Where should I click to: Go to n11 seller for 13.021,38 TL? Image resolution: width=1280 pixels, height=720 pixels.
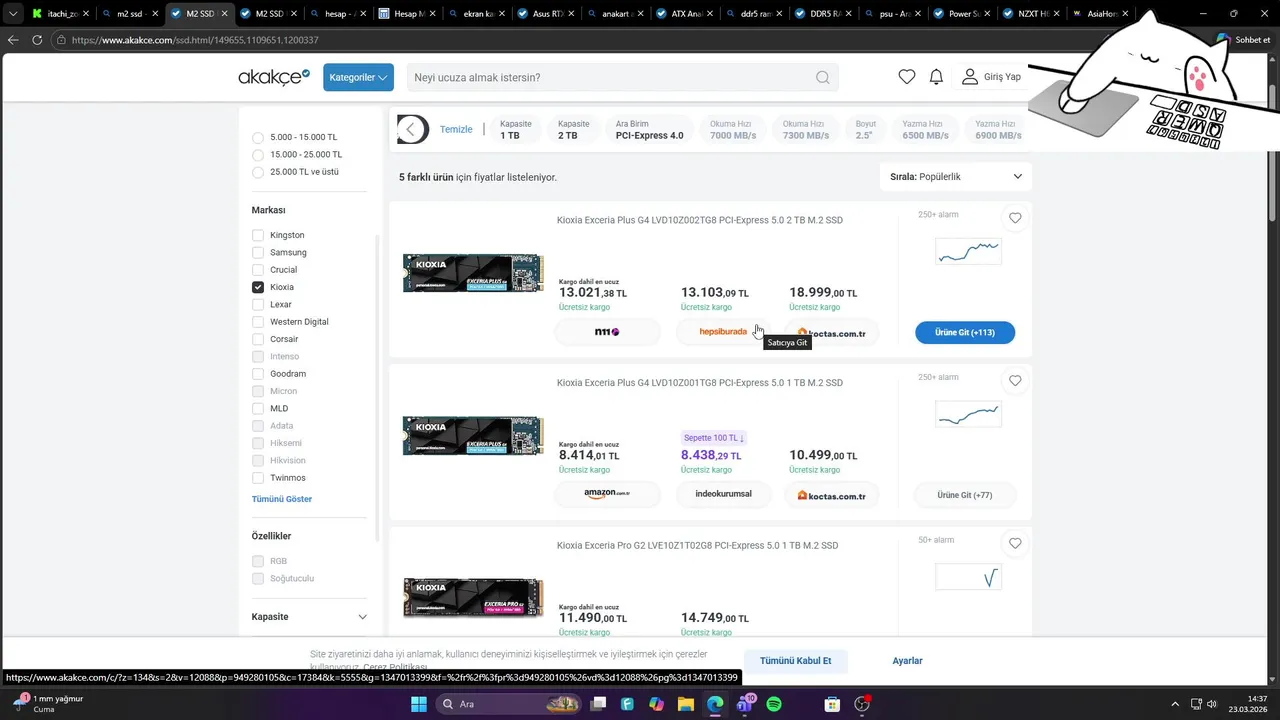607,332
